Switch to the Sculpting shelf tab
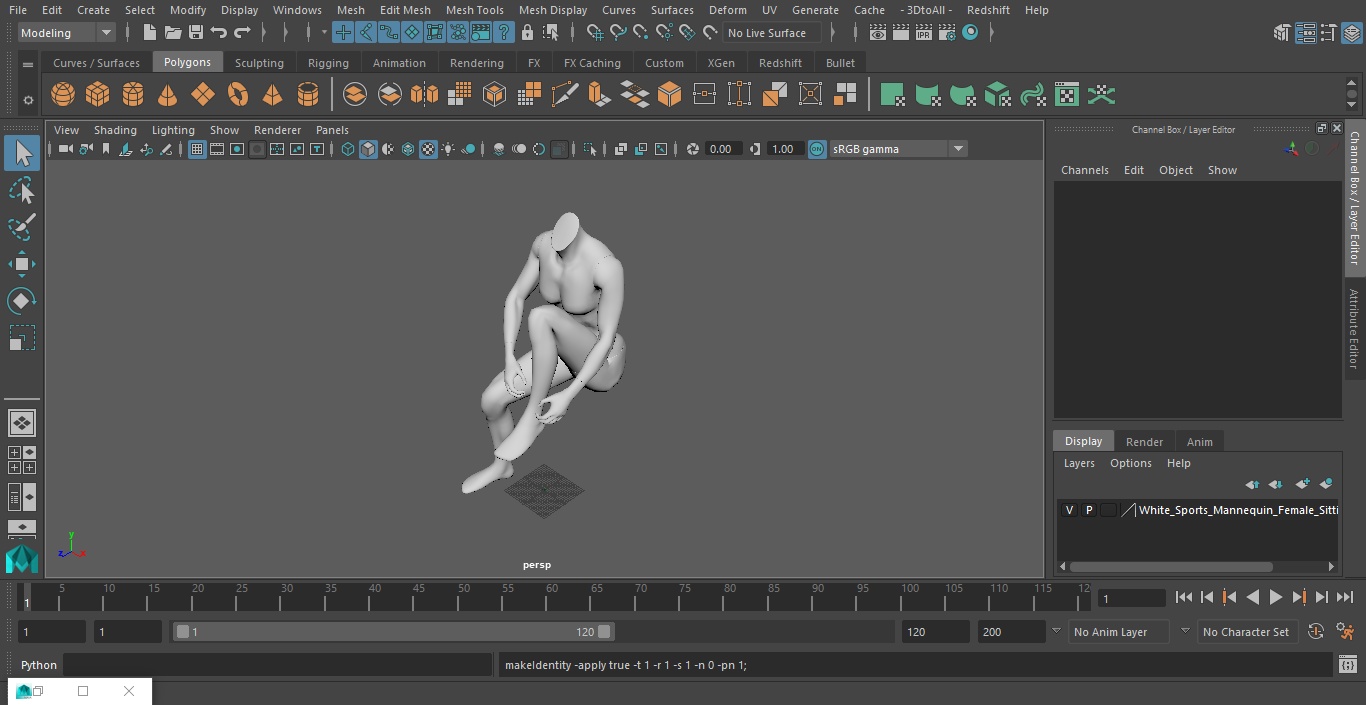1366x705 pixels. point(259,62)
